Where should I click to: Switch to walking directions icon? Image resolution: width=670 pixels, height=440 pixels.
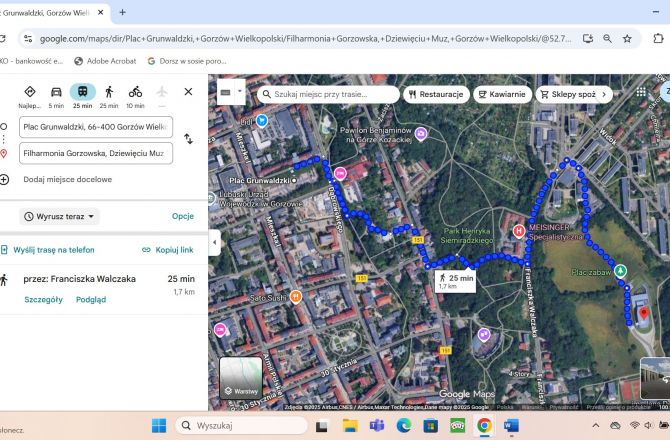pyautogui.click(x=109, y=92)
